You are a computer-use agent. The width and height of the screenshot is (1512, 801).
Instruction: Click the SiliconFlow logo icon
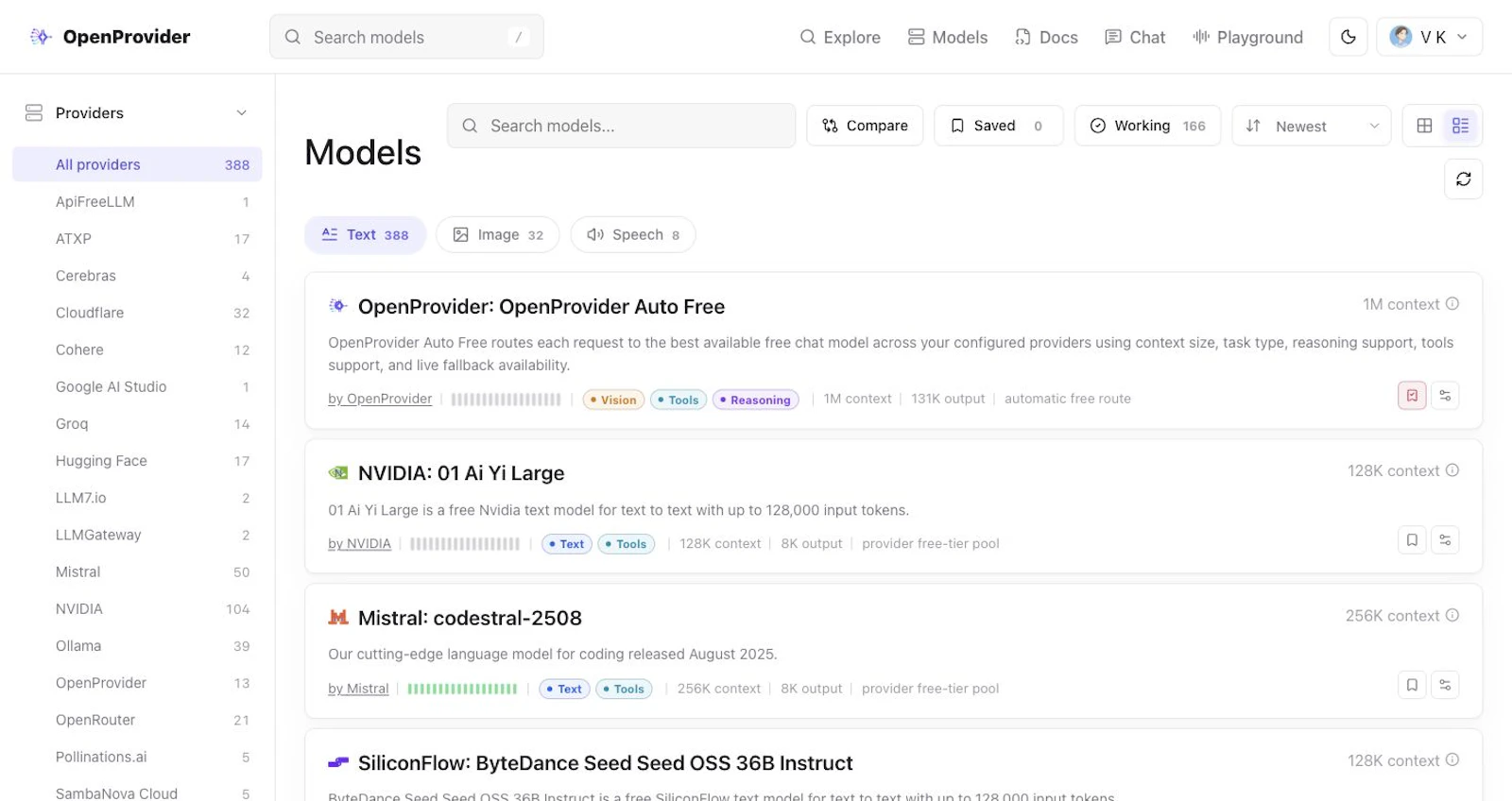[x=338, y=762]
